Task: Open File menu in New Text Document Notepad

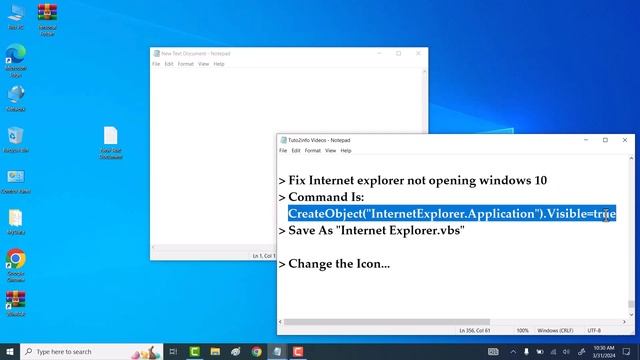Action: click(156, 64)
